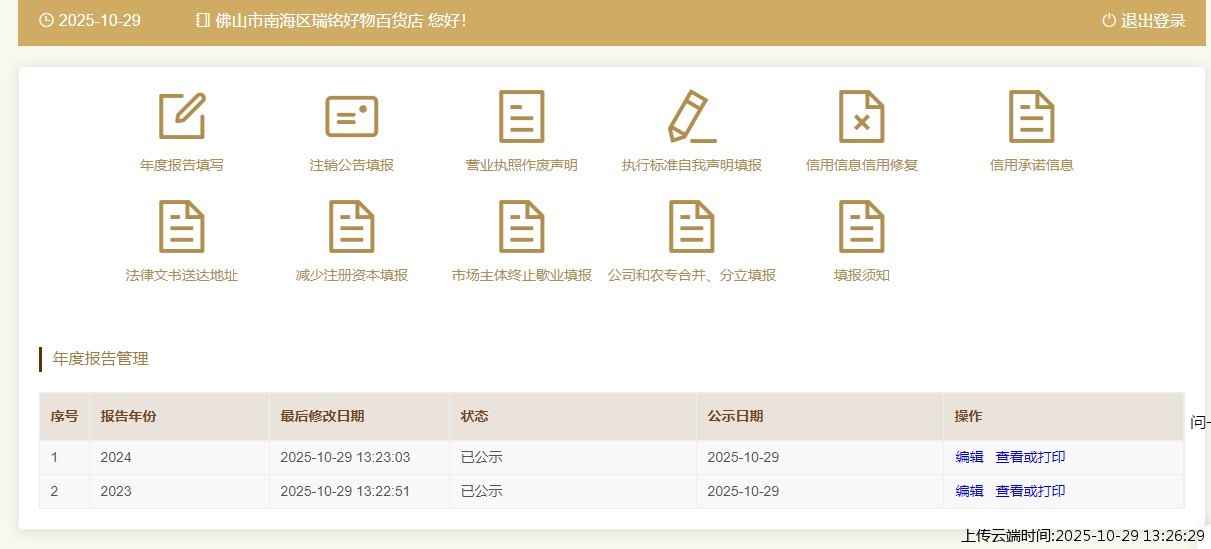Open 信用信息信用修复 icon
The width and height of the screenshot is (1211, 549).
click(x=862, y=116)
